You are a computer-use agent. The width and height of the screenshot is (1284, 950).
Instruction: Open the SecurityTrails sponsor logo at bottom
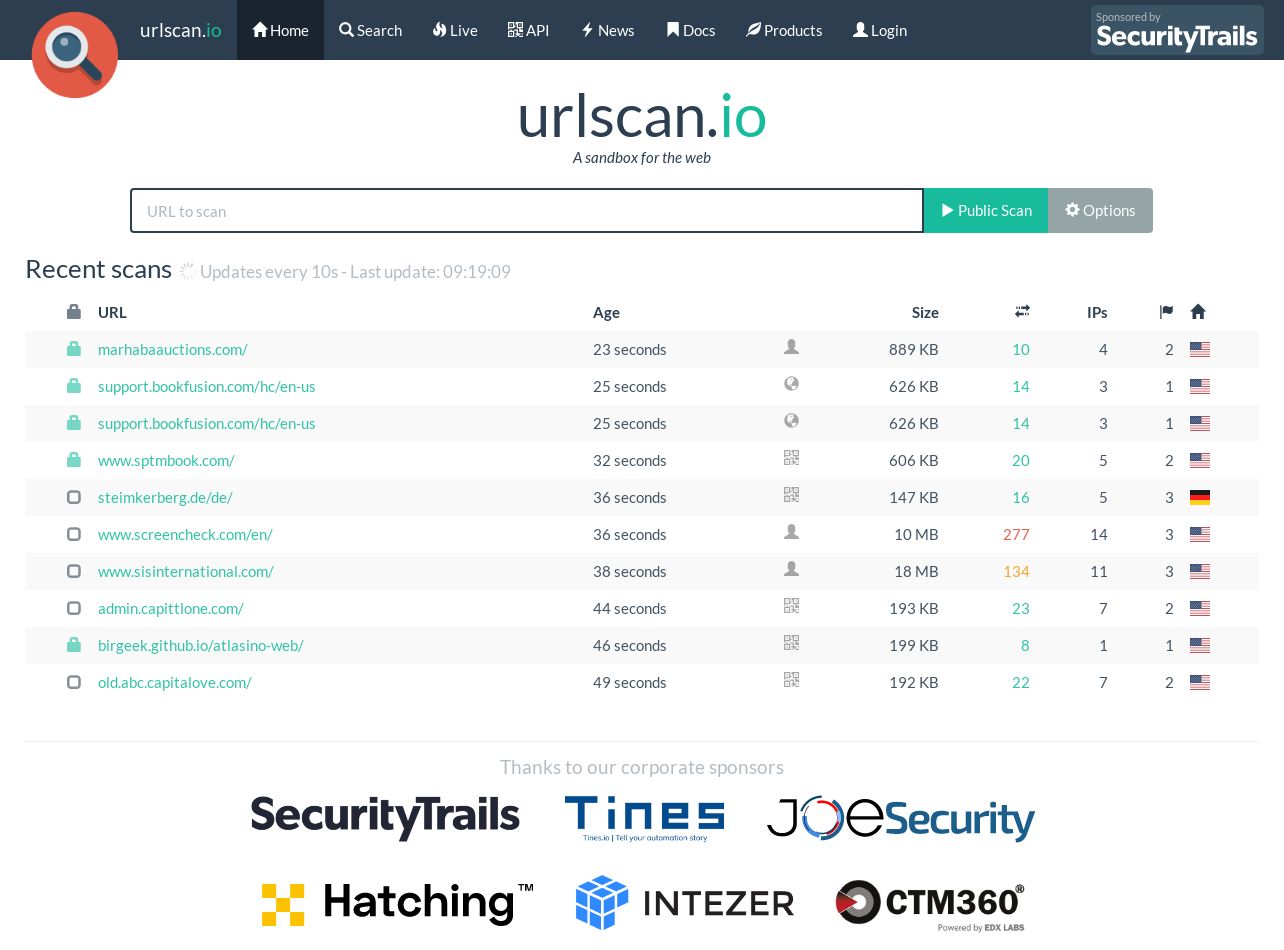pos(385,817)
